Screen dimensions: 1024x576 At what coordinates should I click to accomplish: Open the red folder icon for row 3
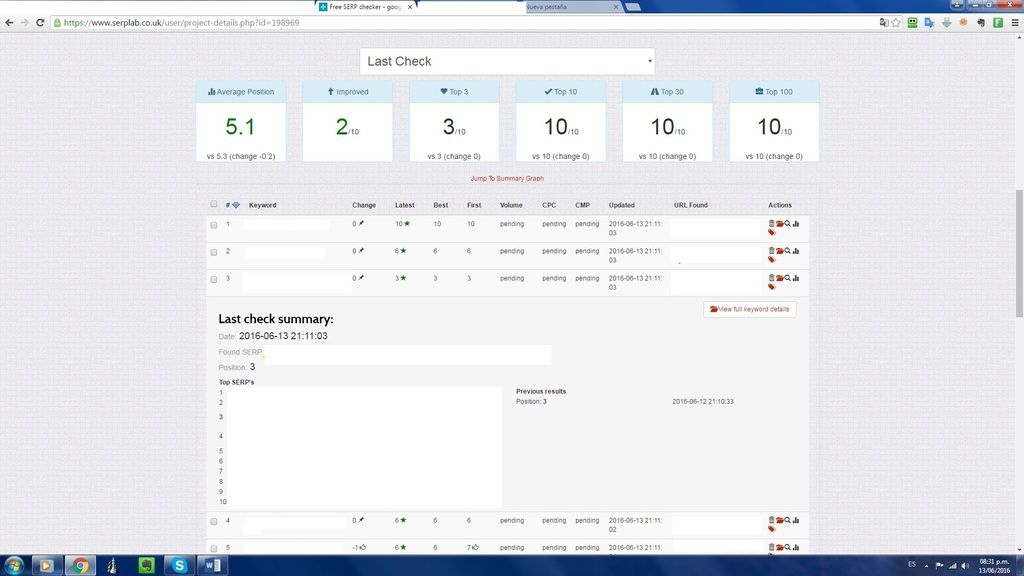coord(779,279)
